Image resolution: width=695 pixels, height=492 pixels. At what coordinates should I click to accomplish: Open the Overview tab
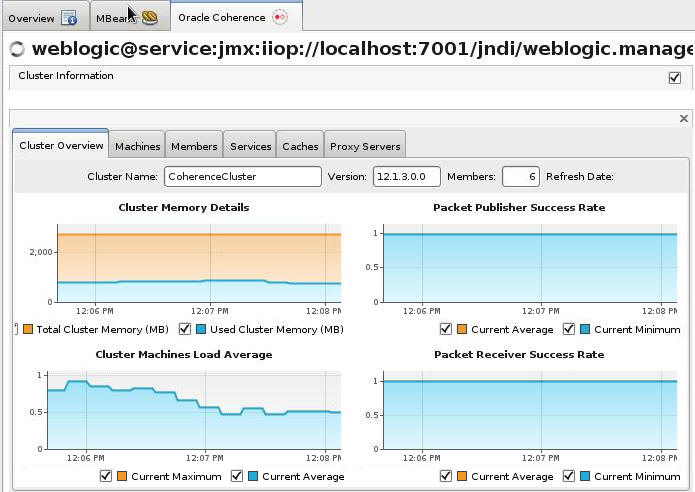(46, 18)
